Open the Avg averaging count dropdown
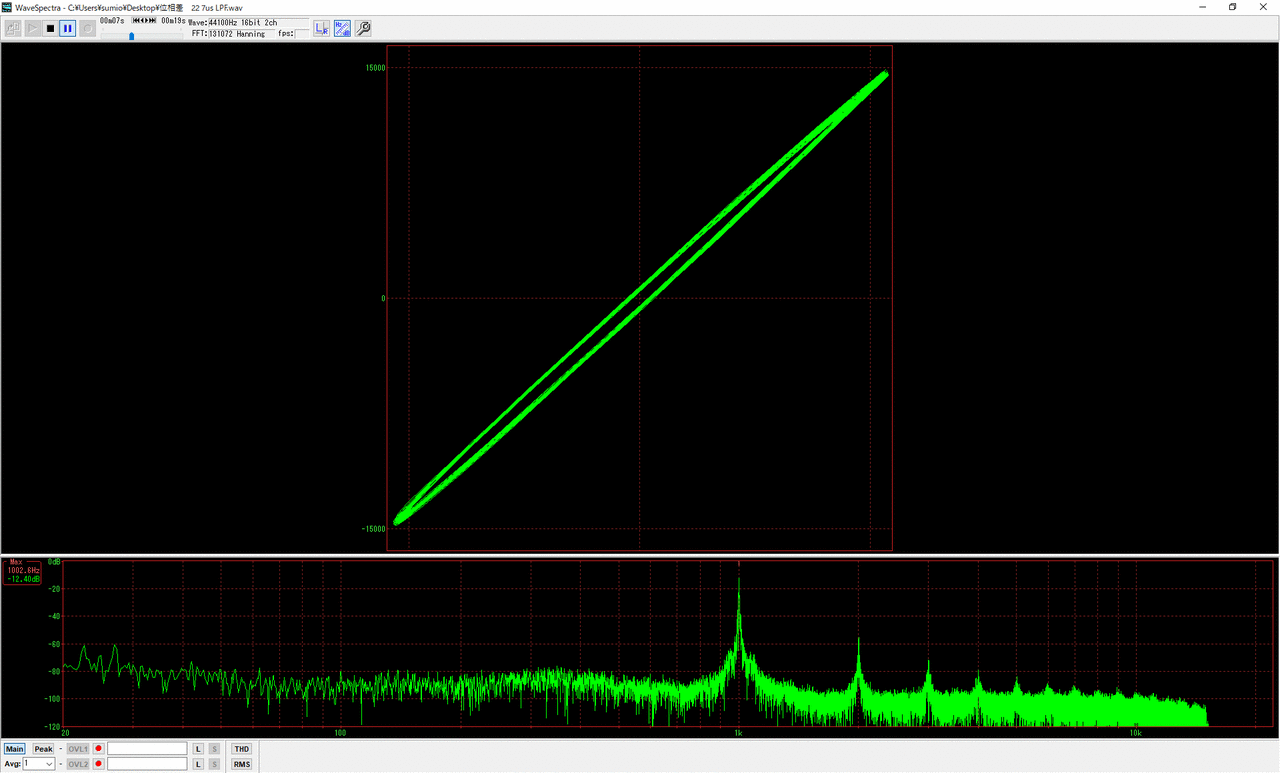Viewport: 1280px width, 773px height. [x=39, y=764]
